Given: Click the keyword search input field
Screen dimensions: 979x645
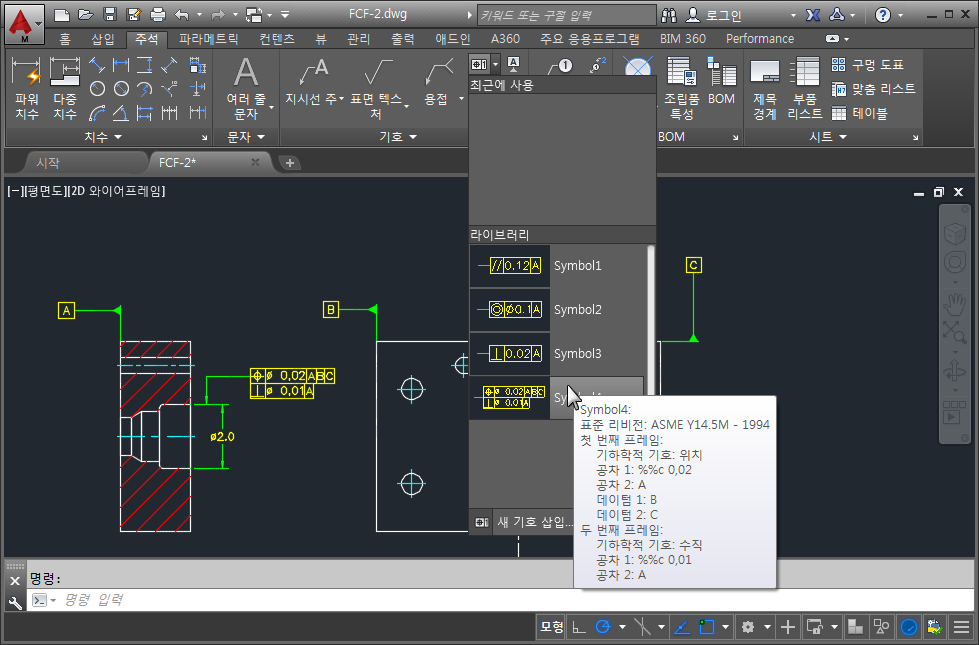Looking at the screenshot, I should pos(566,15).
